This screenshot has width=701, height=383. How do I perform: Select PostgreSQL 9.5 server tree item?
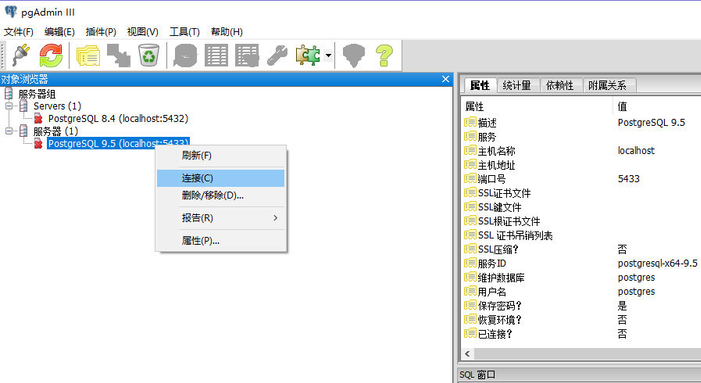pos(118,143)
